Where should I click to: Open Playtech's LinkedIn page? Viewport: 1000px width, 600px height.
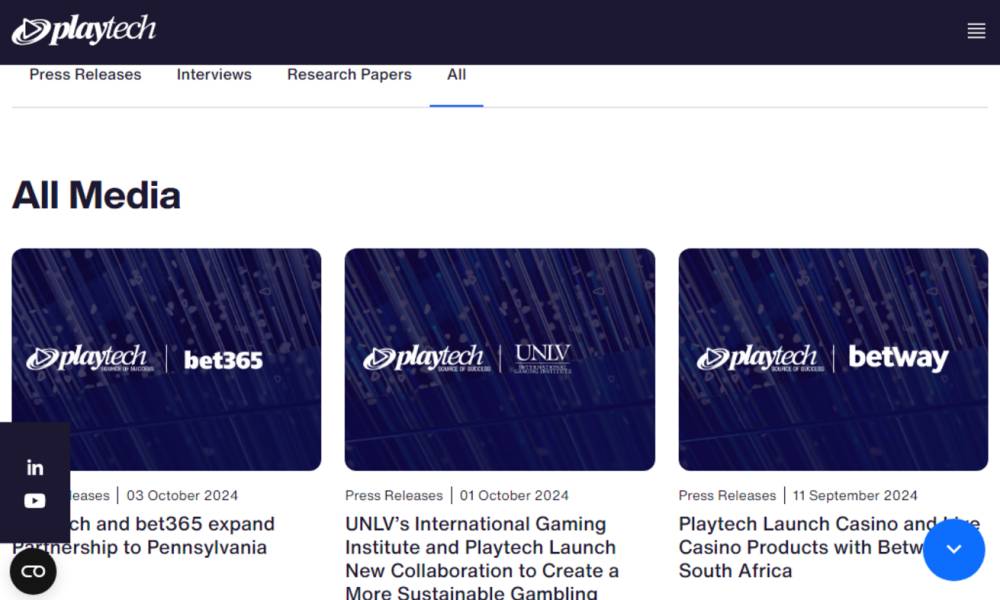(35, 467)
